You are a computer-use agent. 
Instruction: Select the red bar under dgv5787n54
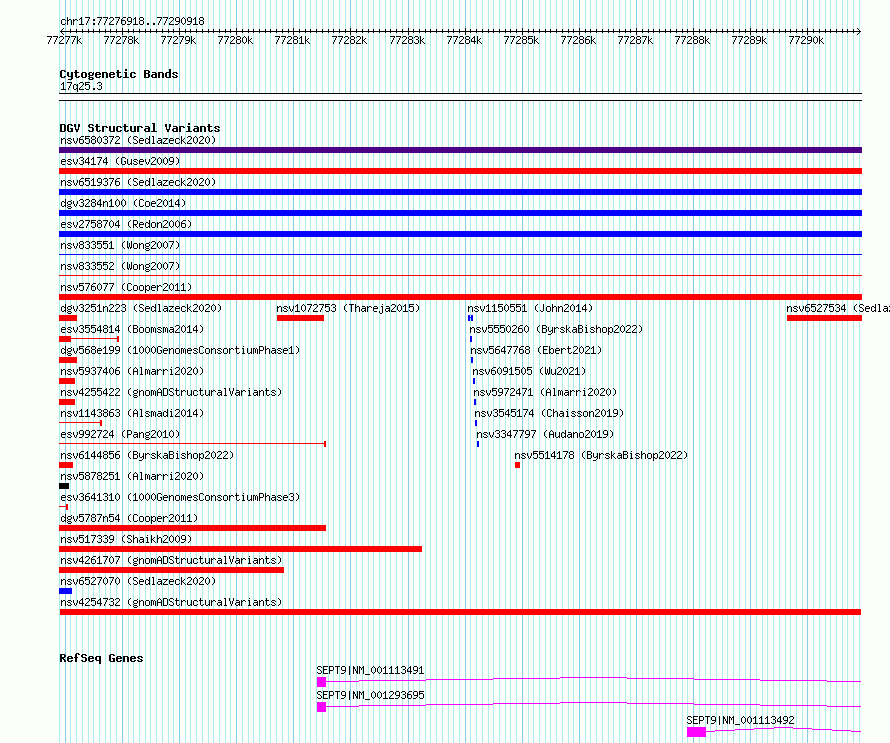192,528
